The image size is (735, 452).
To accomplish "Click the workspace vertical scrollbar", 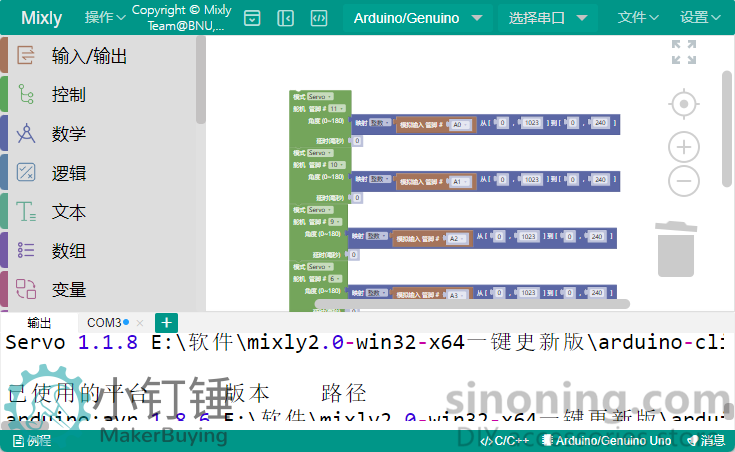I will point(727,129).
